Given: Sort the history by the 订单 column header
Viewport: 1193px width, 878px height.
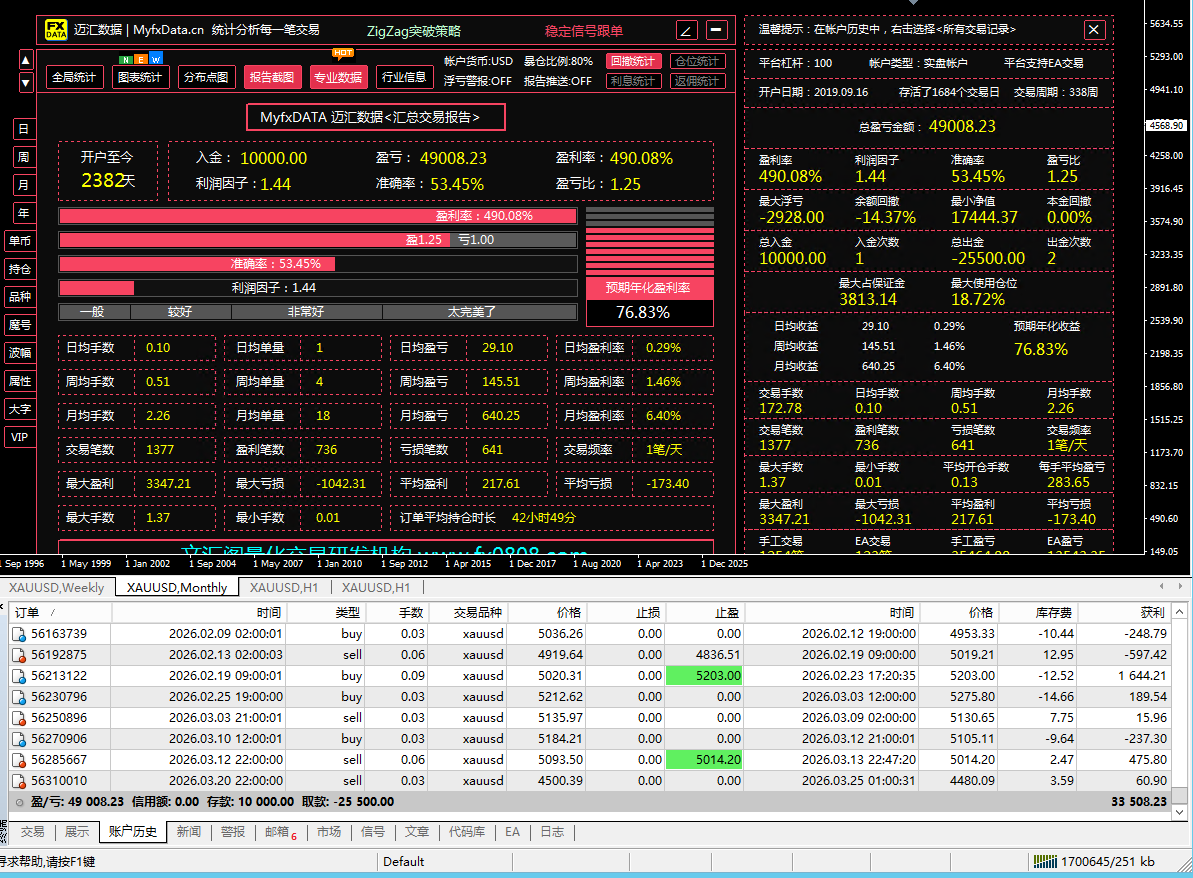Looking at the screenshot, I should coord(28,612).
